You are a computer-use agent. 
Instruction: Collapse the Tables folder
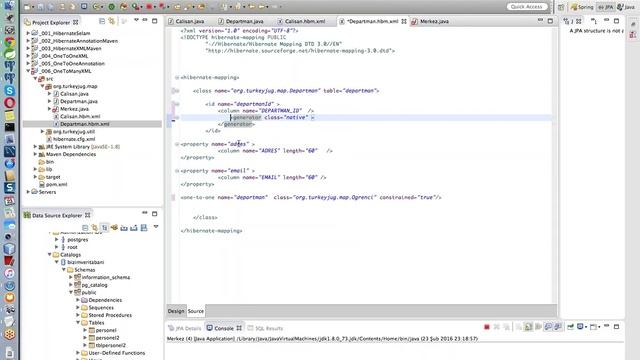pyautogui.click(x=78, y=322)
